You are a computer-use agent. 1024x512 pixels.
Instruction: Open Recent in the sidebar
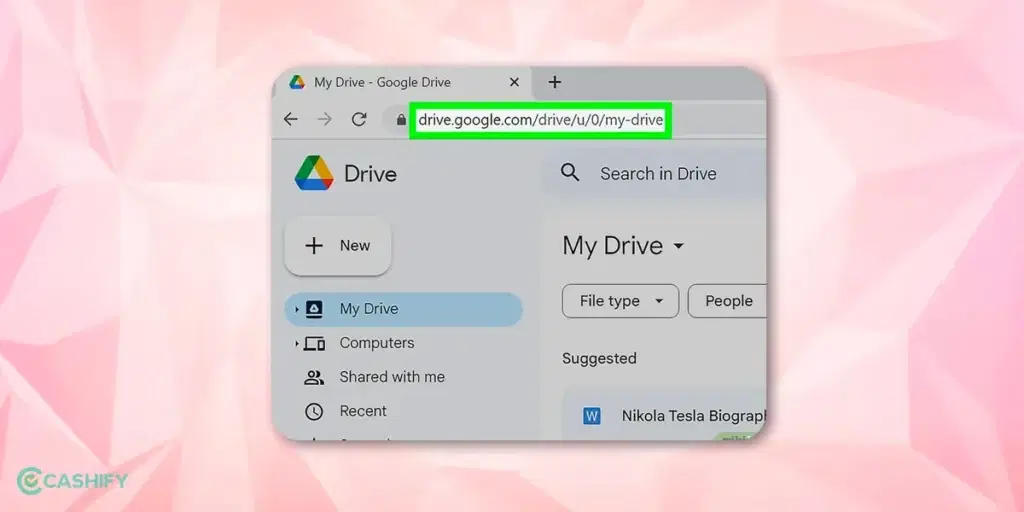point(363,411)
